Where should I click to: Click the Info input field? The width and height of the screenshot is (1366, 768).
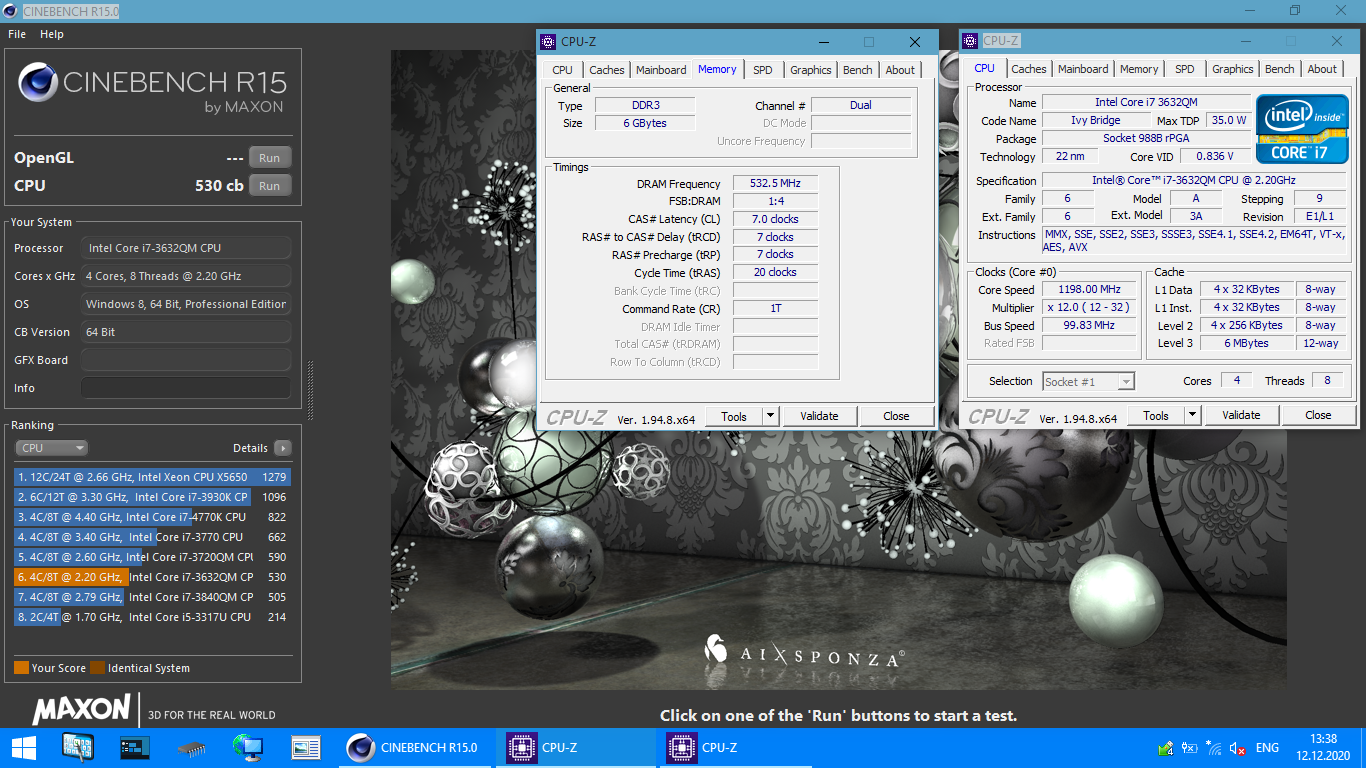click(x=186, y=388)
